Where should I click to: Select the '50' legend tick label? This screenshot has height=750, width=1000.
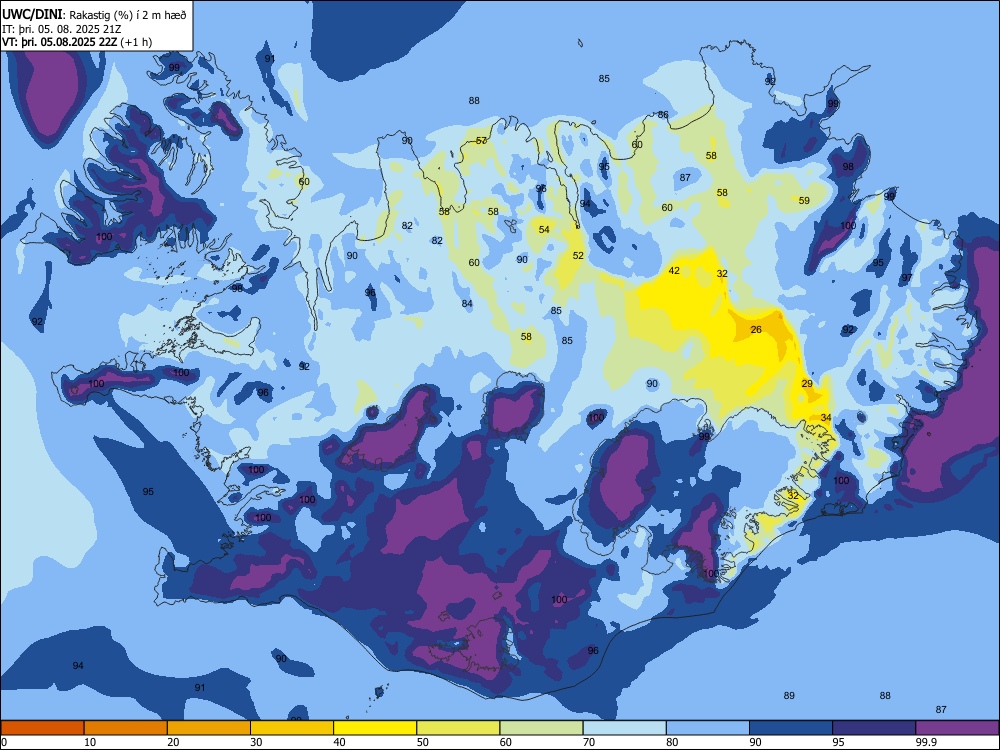tap(423, 742)
